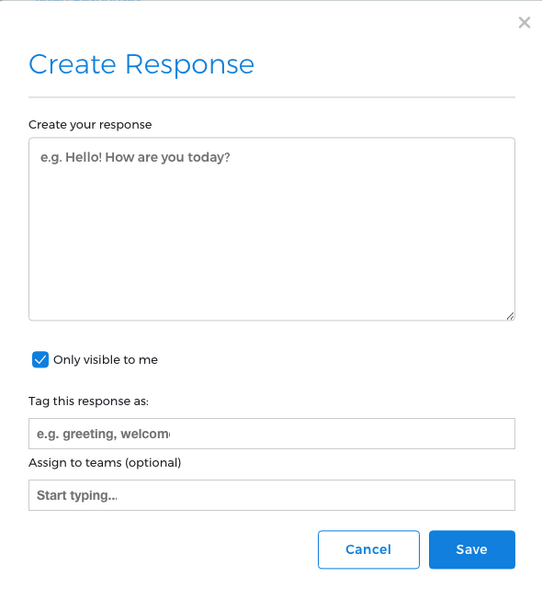The image size is (542, 599).
Task: Click the 'Create your response' label
Action: (x=90, y=125)
